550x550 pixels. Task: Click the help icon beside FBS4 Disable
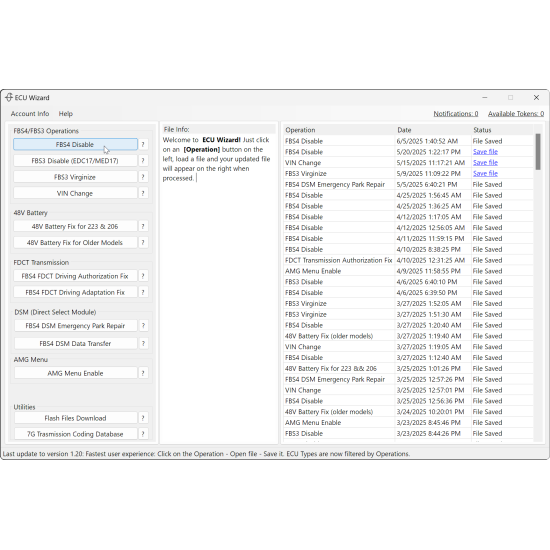143,145
